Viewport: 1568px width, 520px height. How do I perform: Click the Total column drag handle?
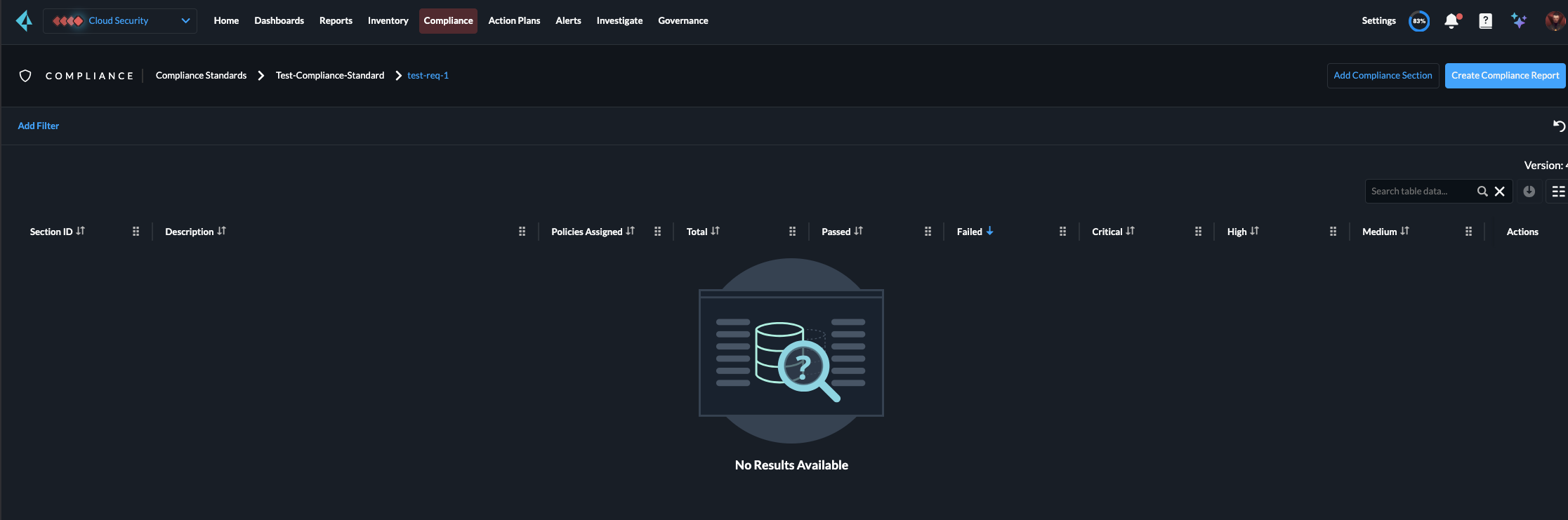[792, 232]
